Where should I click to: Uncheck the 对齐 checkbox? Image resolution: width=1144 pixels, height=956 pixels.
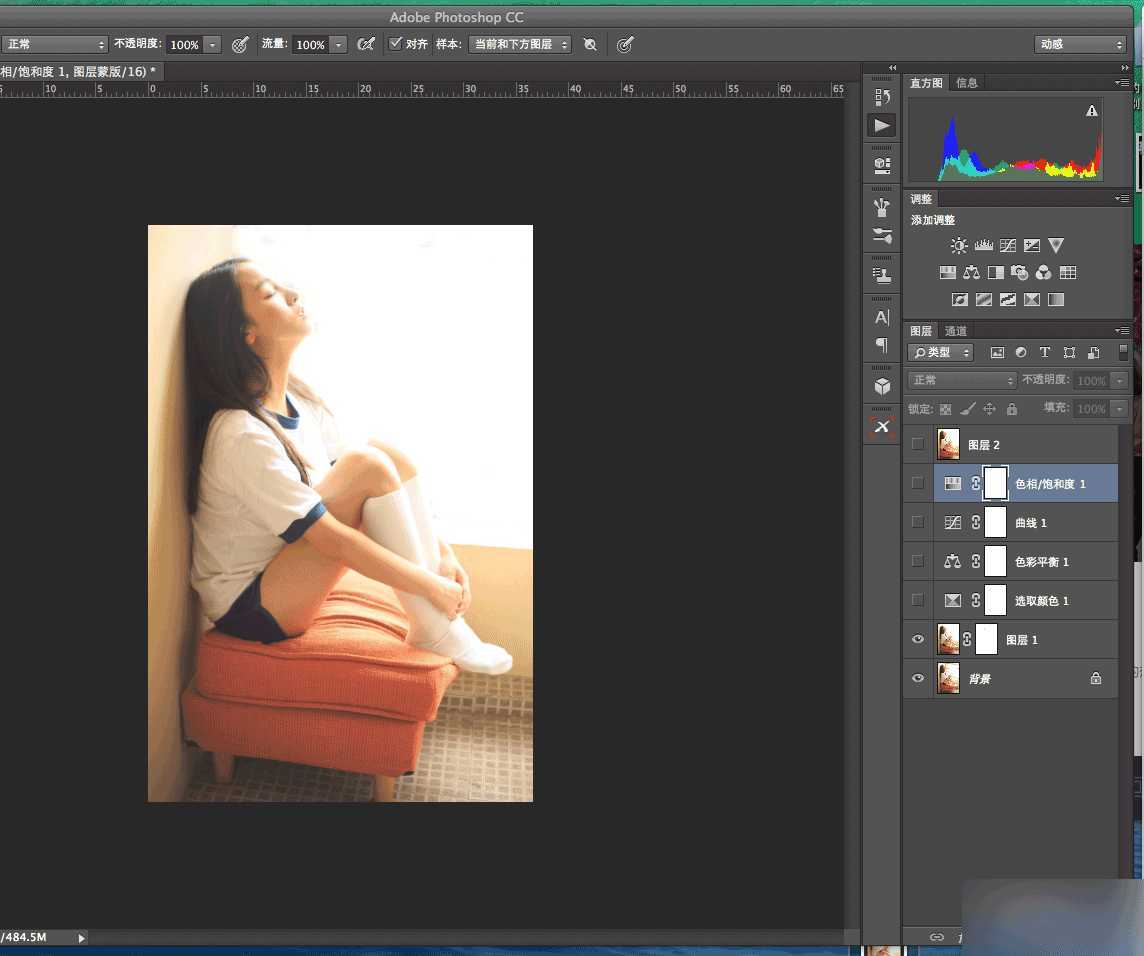point(396,44)
